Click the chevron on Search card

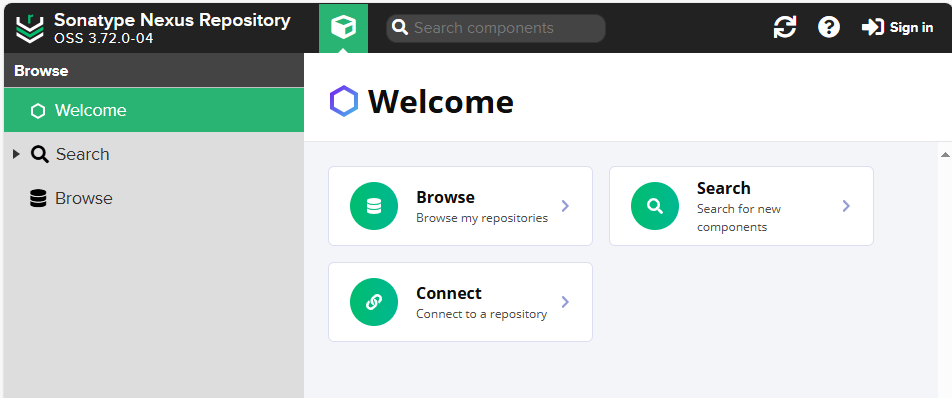pos(846,206)
